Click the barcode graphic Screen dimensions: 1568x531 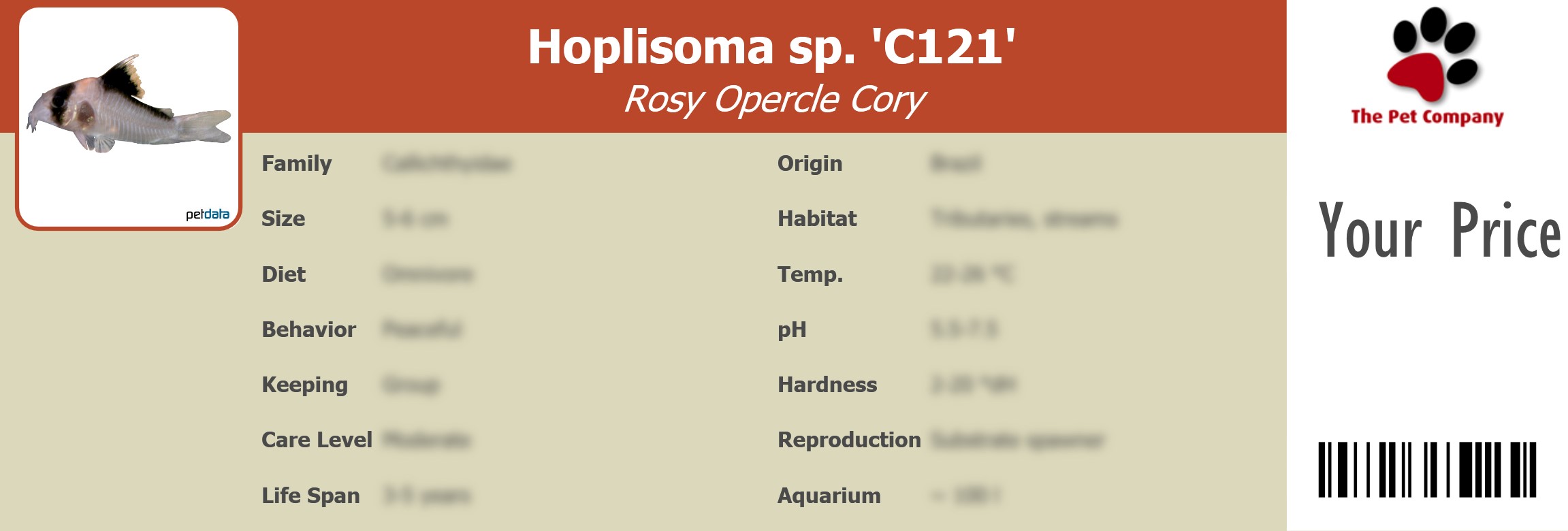tap(1427, 470)
